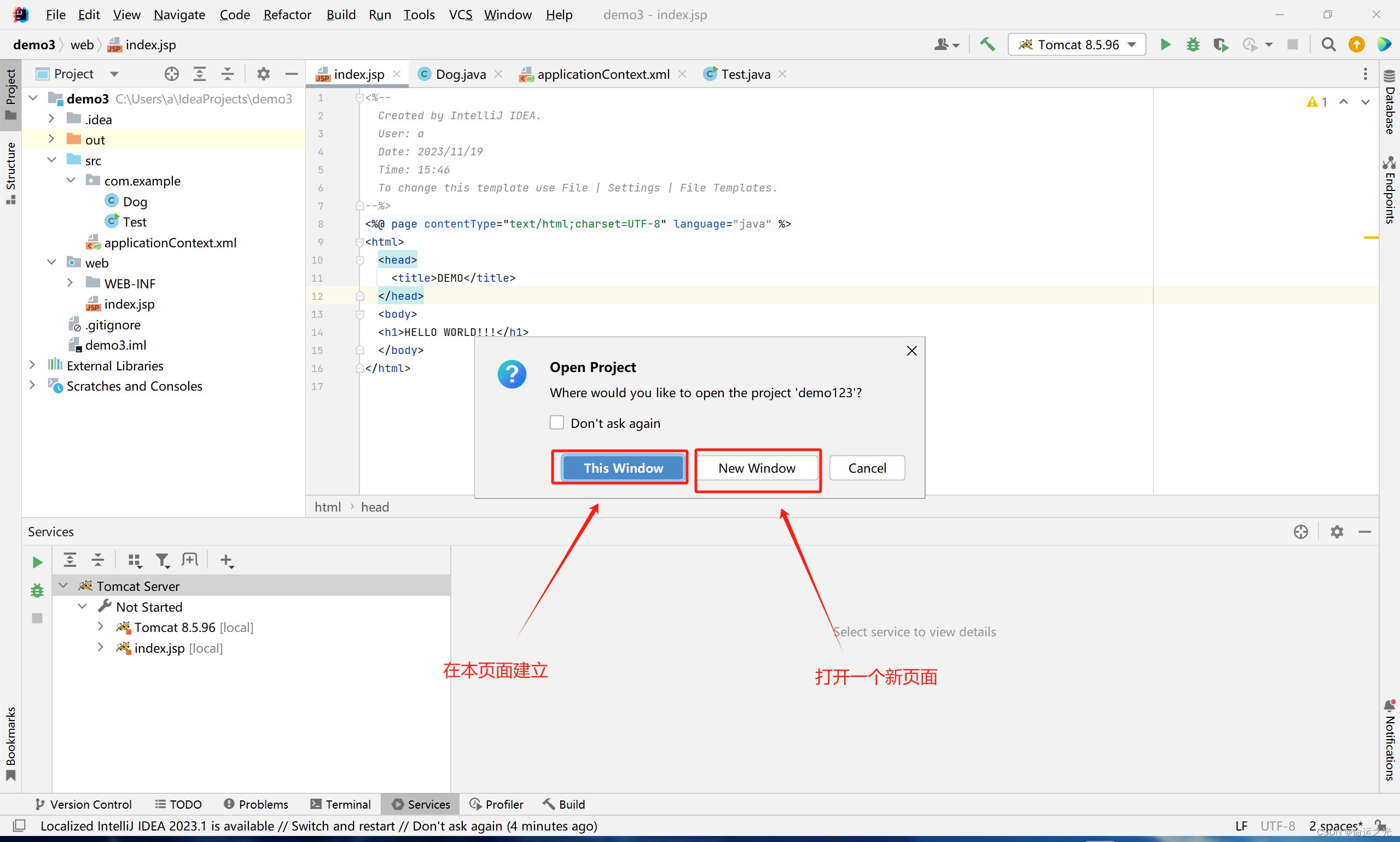Click This Window button in dialog
The image size is (1400, 842).
tap(621, 468)
